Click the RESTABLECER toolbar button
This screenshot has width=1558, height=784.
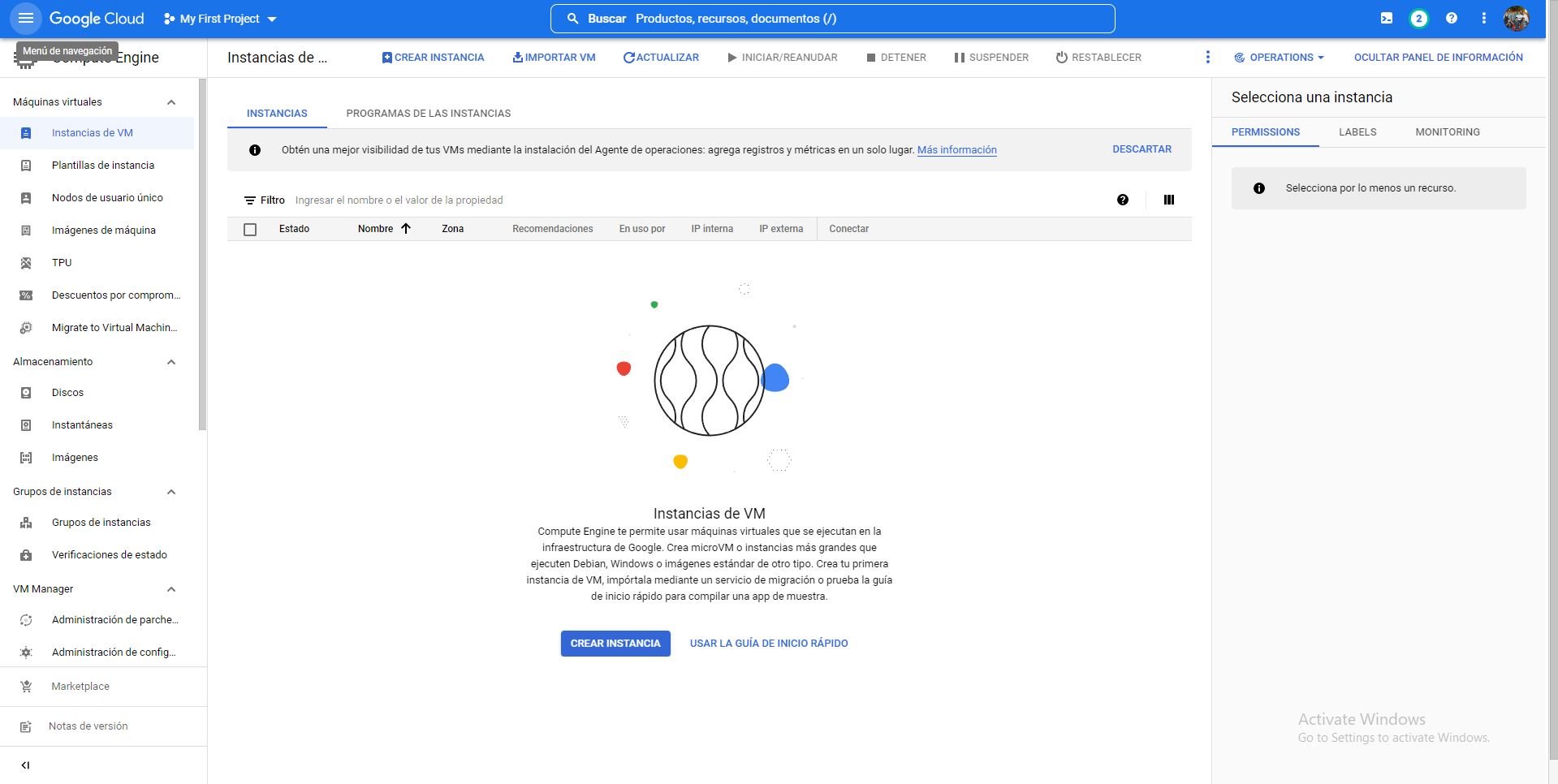pos(1098,58)
